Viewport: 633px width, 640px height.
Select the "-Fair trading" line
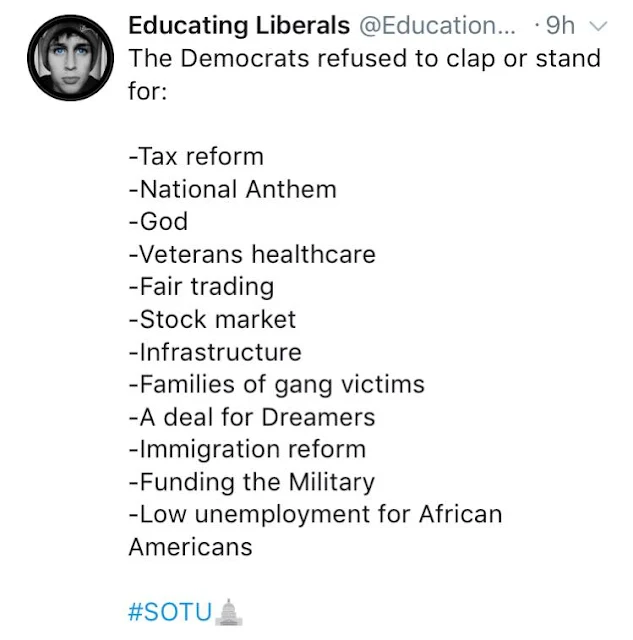tap(201, 287)
